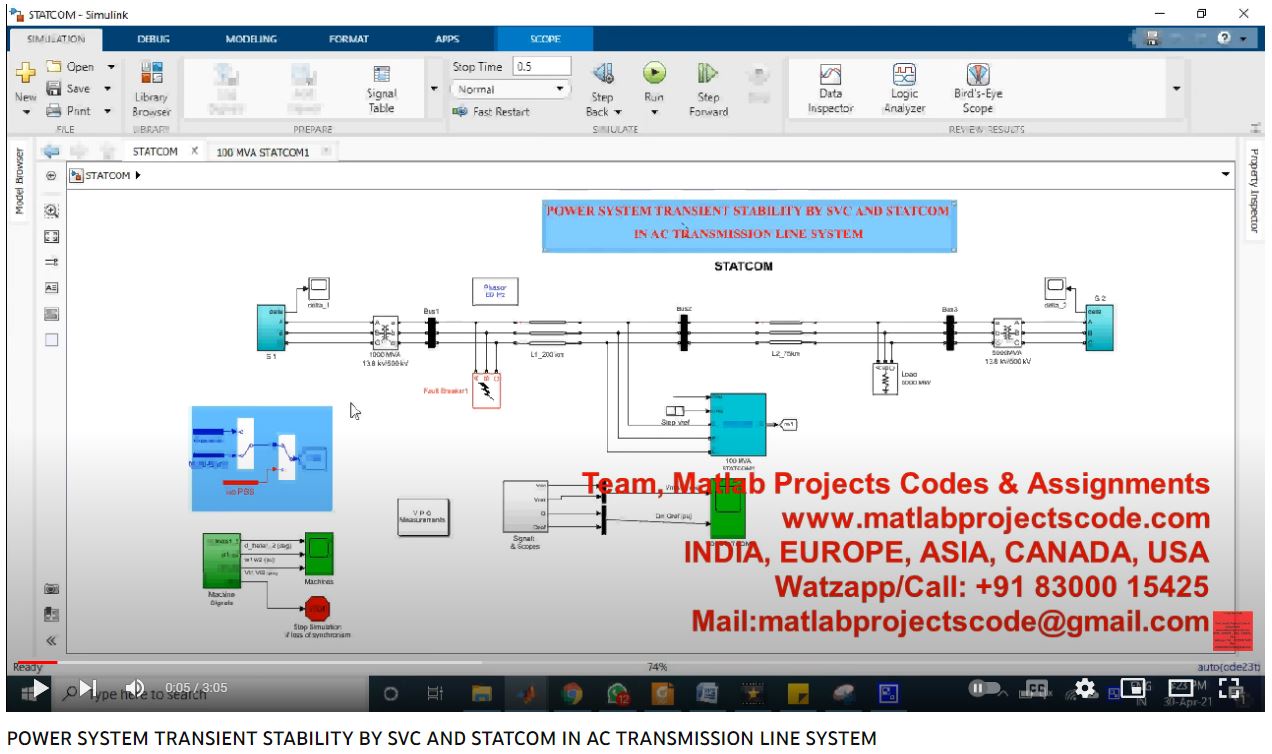Click the image palette icon
Screen dimensions: 1272x754
pyautogui.click(x=52, y=313)
